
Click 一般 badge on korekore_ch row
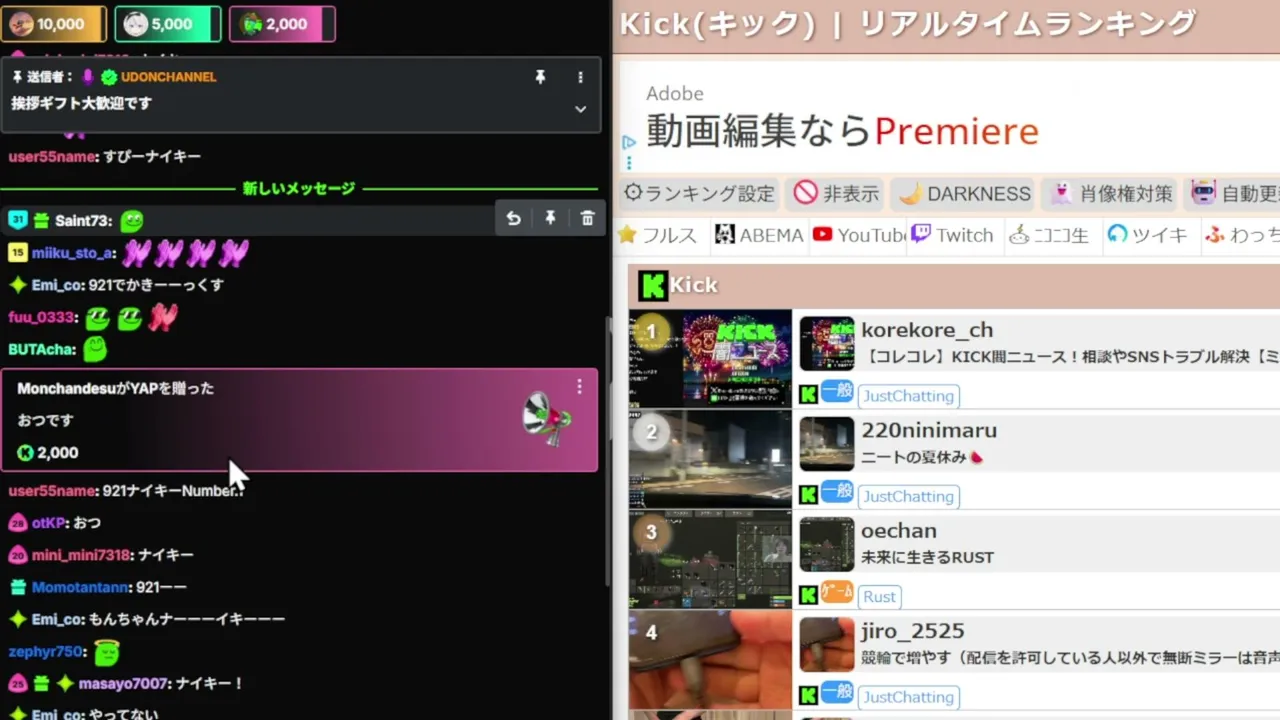point(837,392)
